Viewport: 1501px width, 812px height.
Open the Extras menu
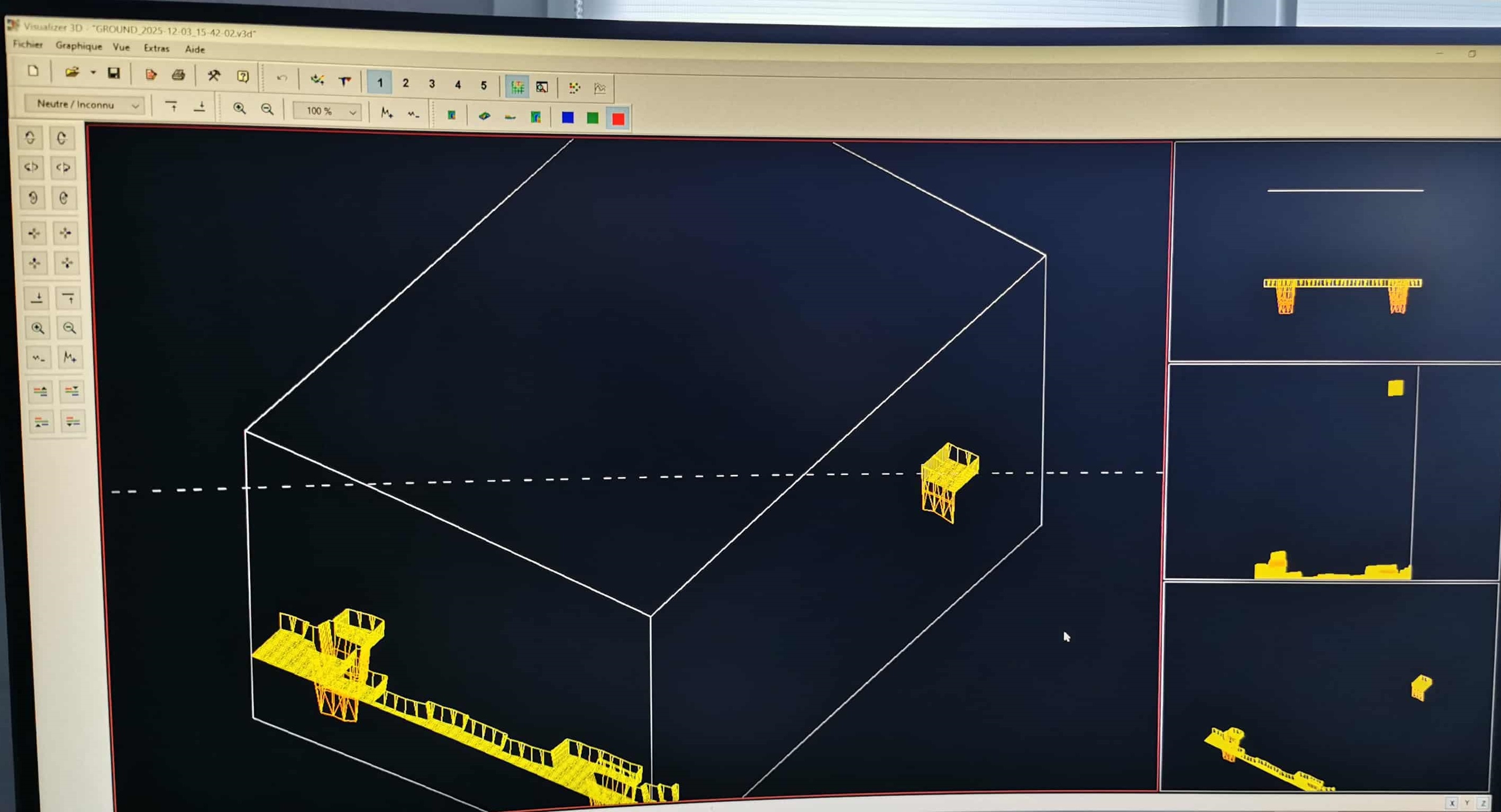pos(156,48)
